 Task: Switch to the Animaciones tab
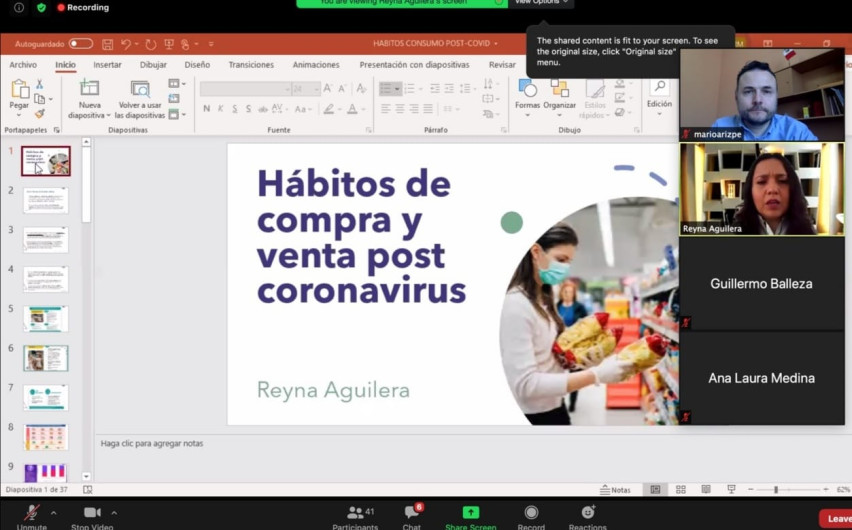point(316,65)
